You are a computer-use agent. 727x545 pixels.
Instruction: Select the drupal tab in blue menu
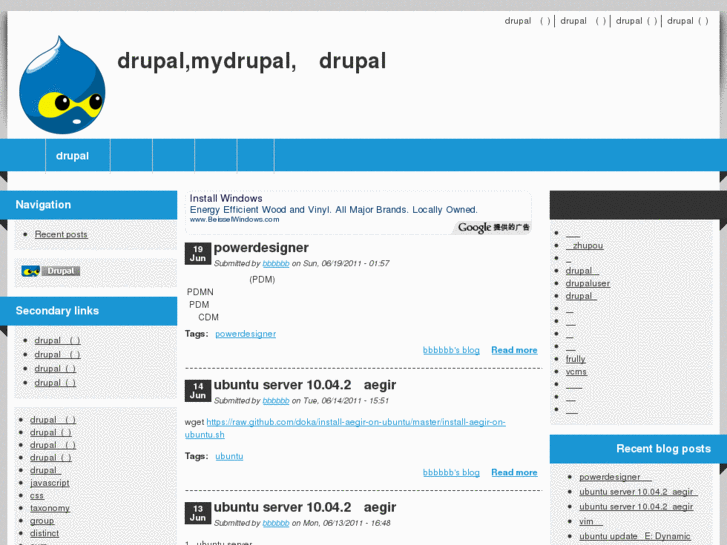72,156
